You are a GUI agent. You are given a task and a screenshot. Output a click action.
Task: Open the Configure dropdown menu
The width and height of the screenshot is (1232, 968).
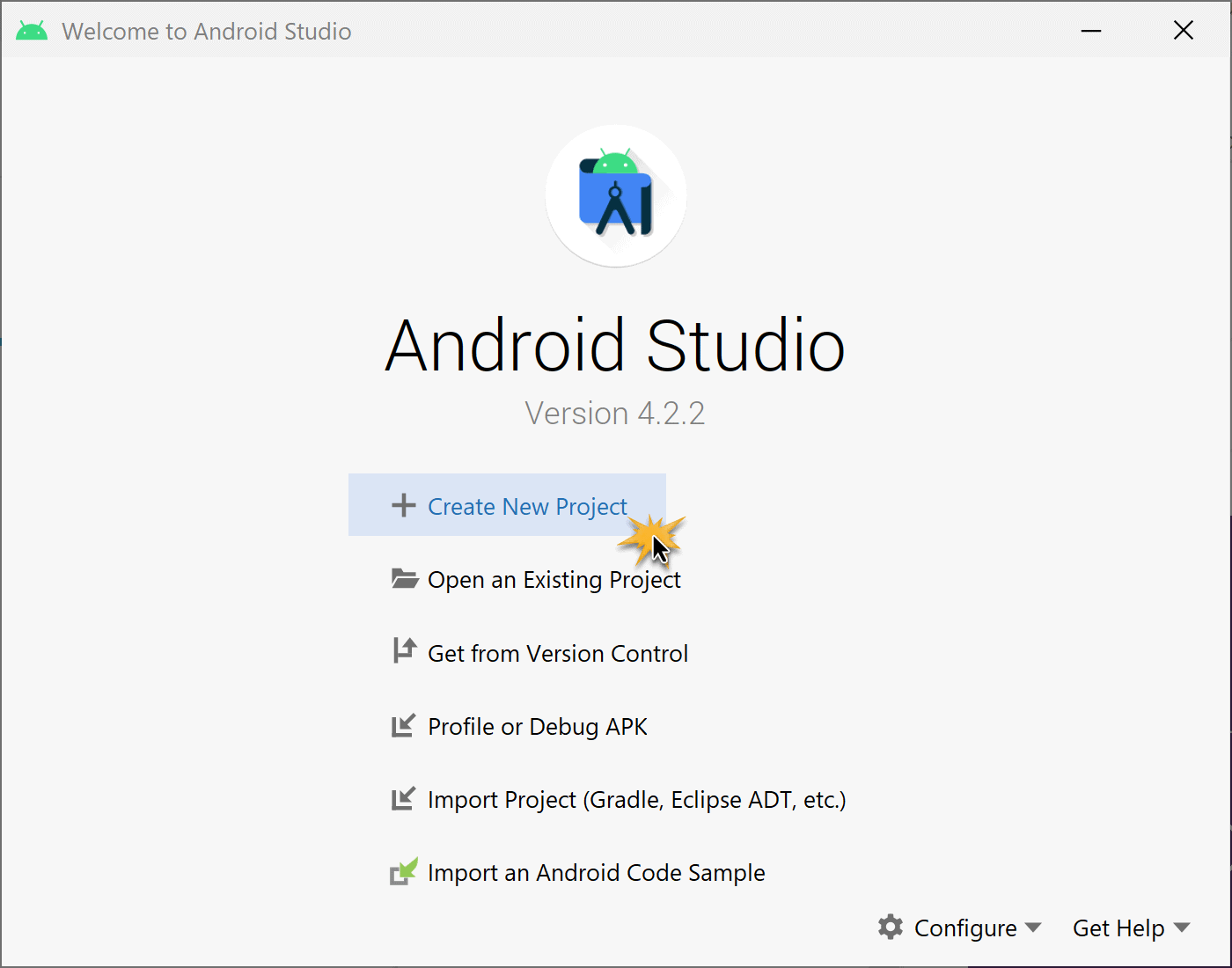[x=959, y=928]
